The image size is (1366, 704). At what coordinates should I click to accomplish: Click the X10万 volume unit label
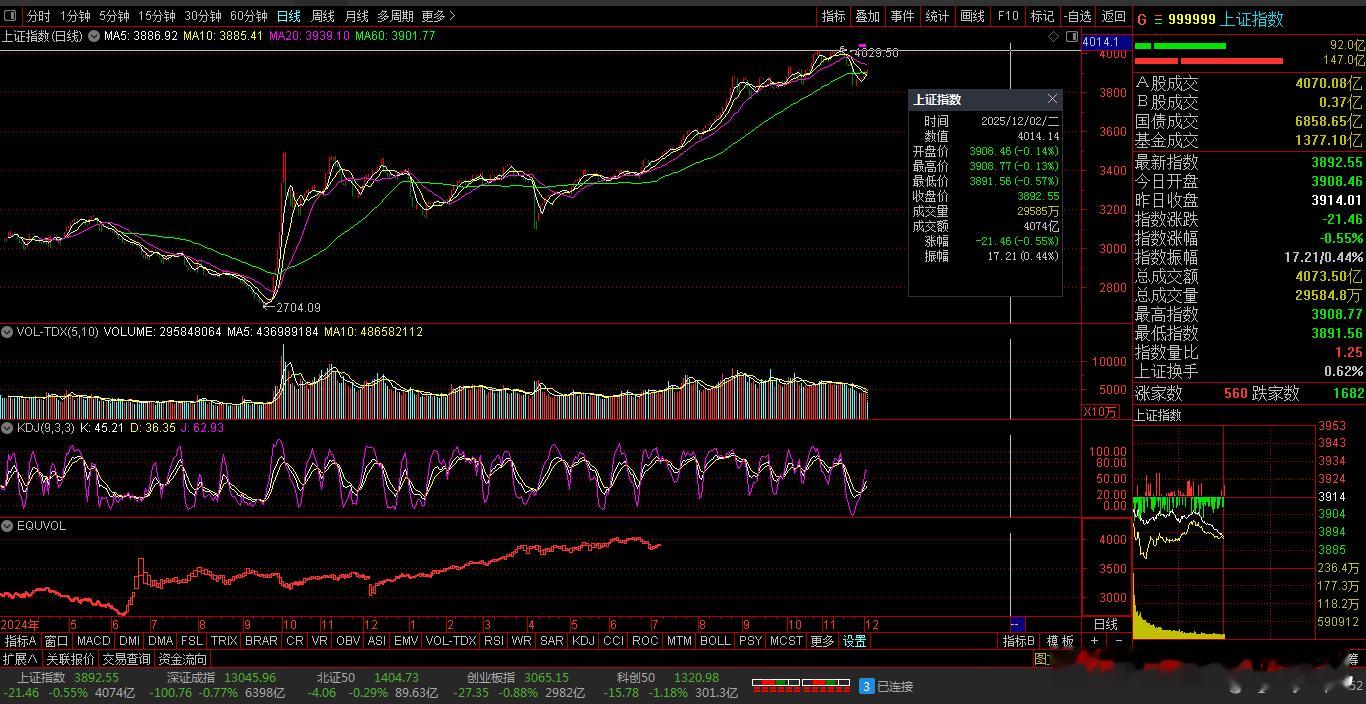point(1101,411)
